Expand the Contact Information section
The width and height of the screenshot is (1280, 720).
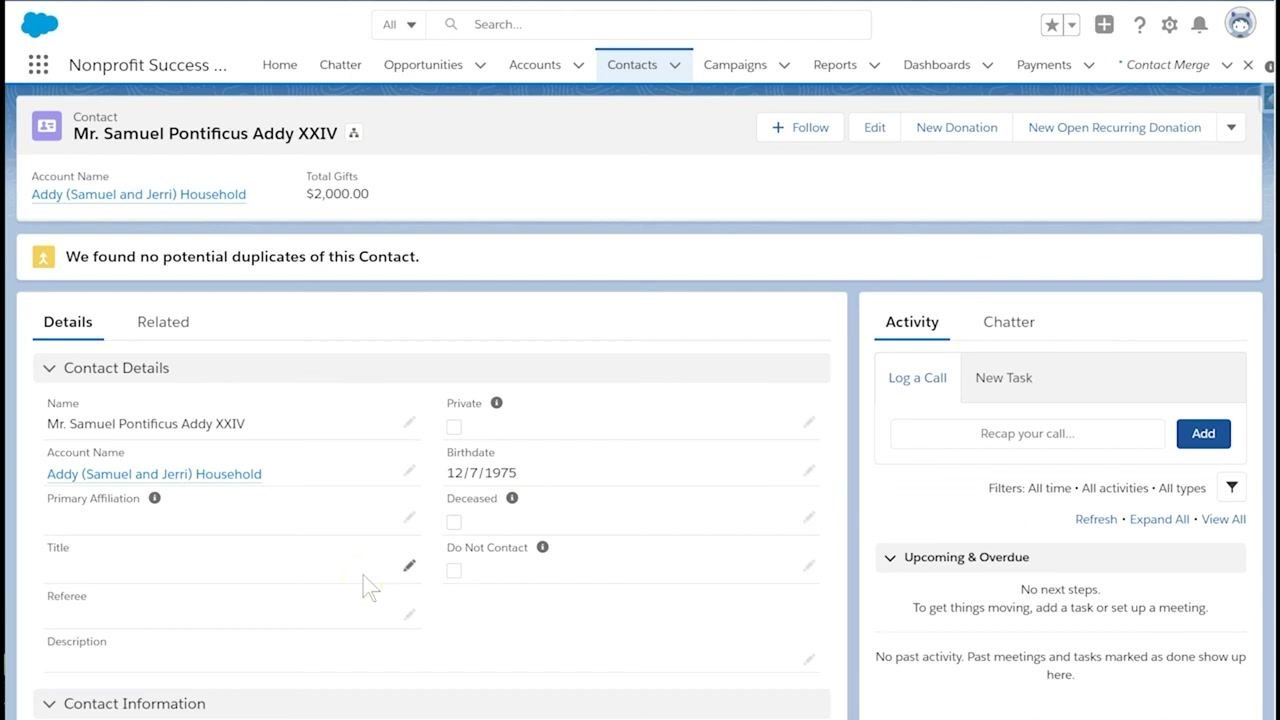pos(50,704)
